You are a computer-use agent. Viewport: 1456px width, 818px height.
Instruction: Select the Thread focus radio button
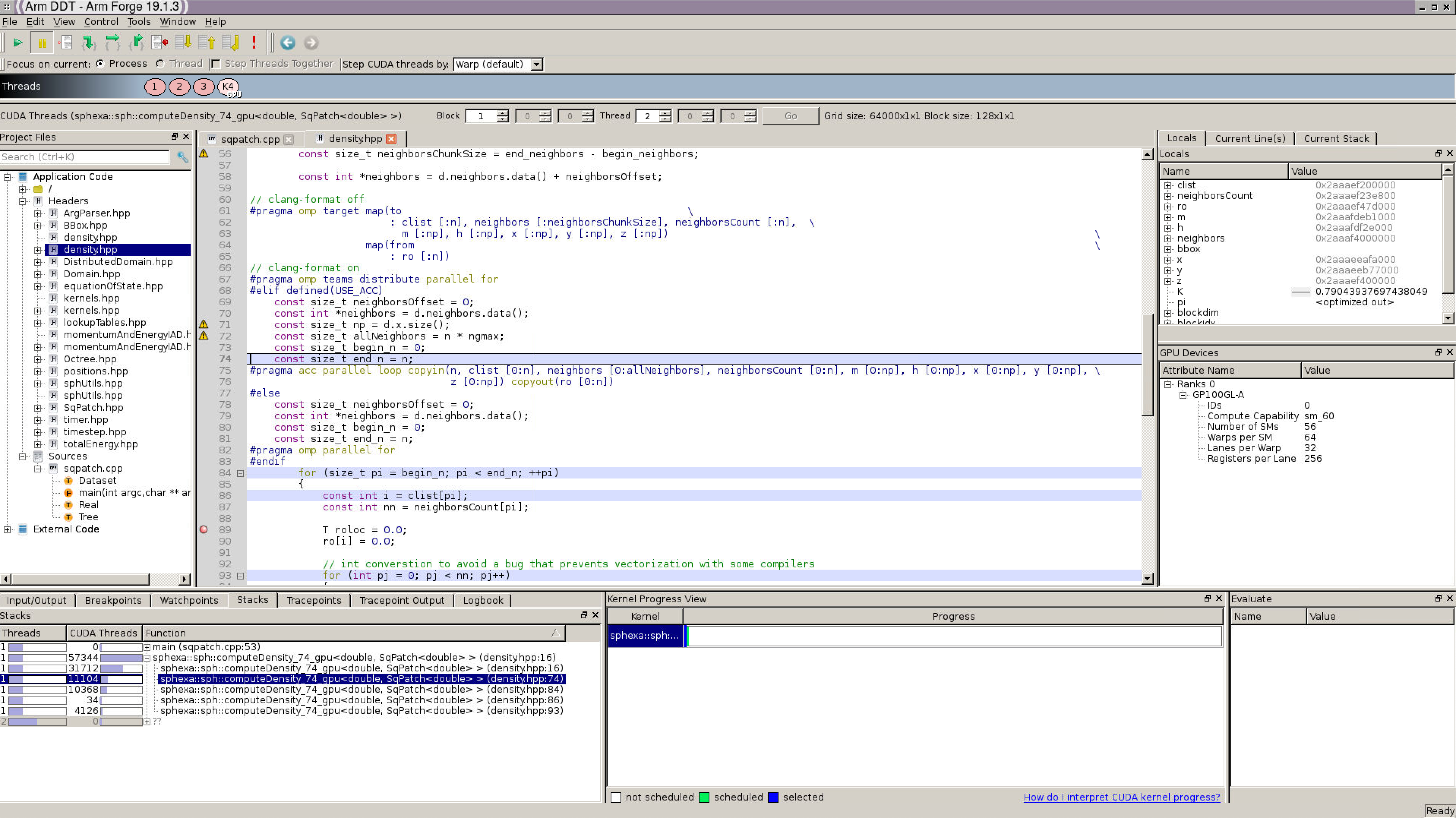point(161,64)
